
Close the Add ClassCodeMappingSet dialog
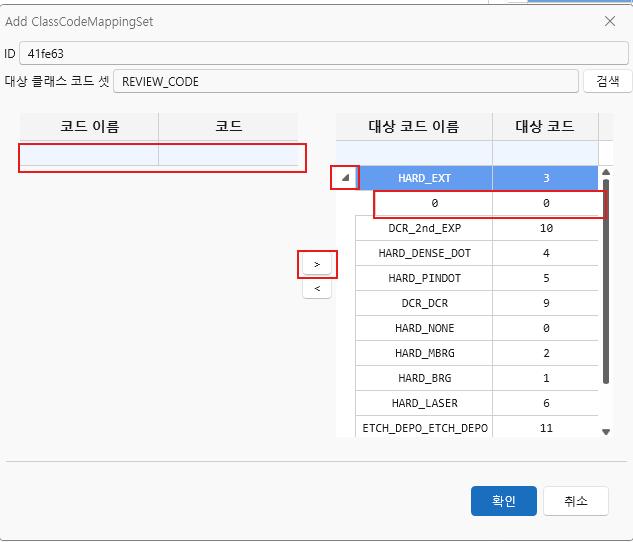610,21
